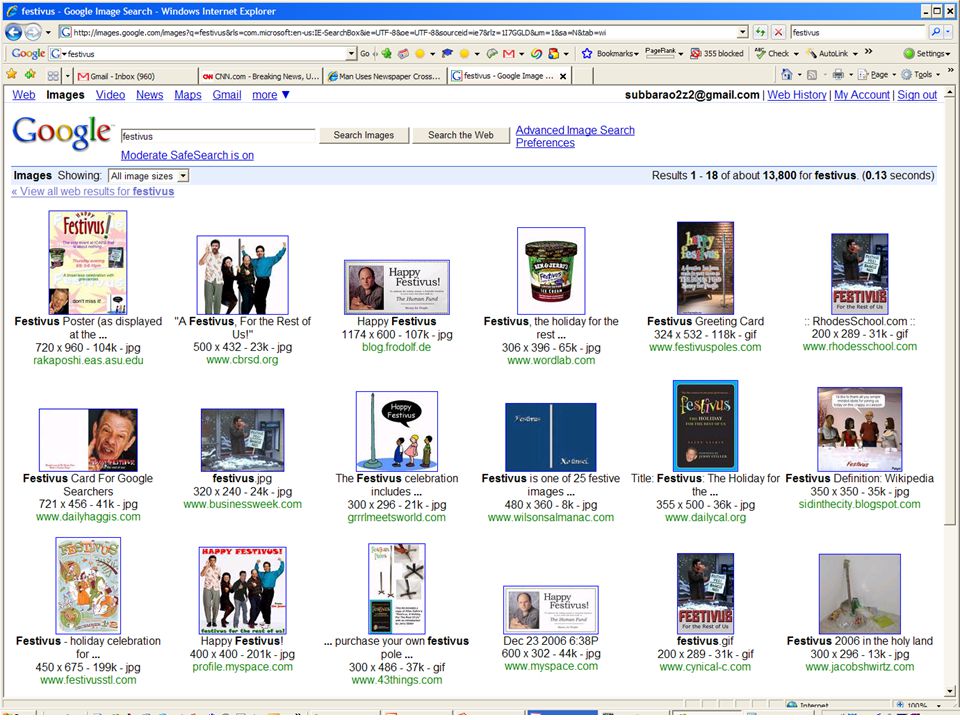Open the Video link in the Google nav
The image size is (960, 720).
pos(110,95)
